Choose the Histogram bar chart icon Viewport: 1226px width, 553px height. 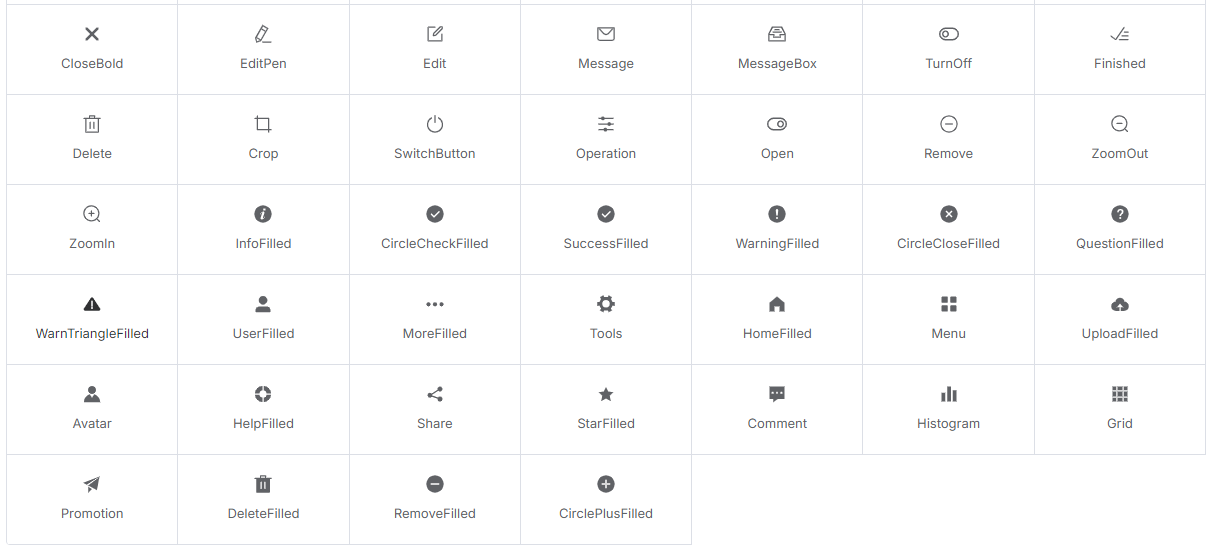tap(949, 394)
